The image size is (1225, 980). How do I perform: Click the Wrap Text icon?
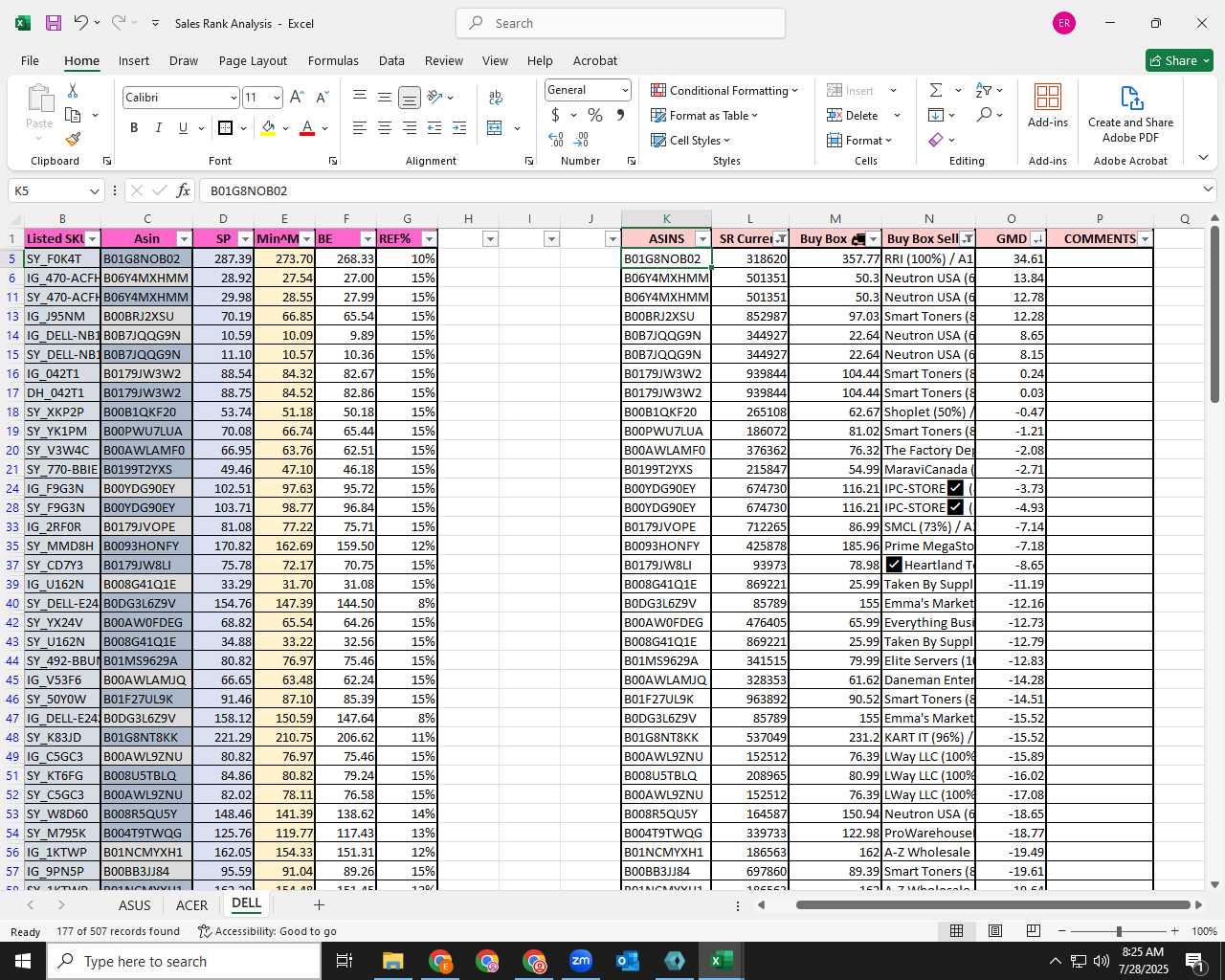click(496, 97)
